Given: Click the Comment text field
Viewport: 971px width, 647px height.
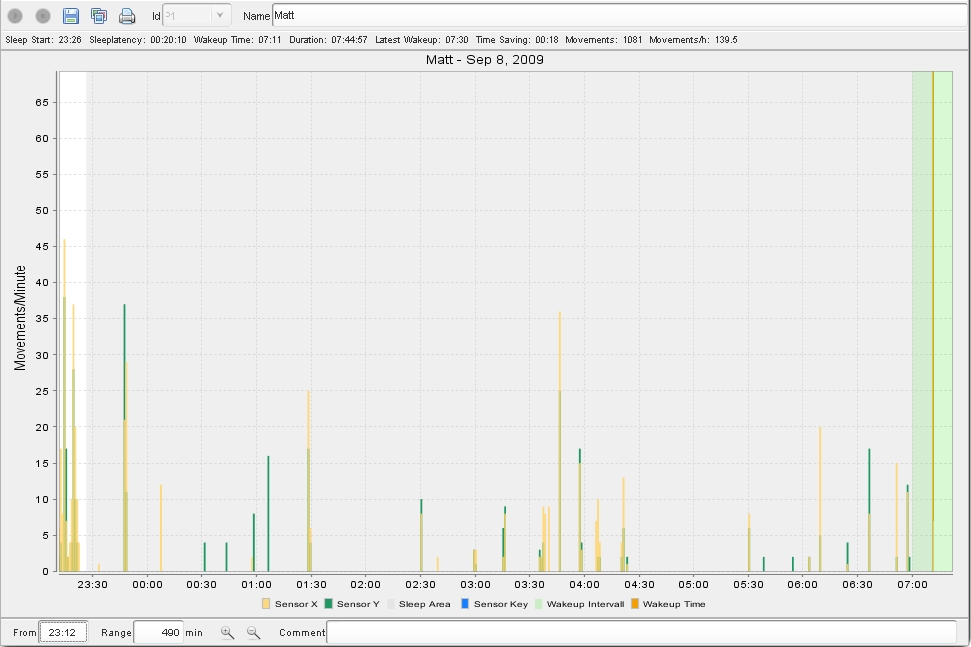Looking at the screenshot, I should [x=642, y=632].
